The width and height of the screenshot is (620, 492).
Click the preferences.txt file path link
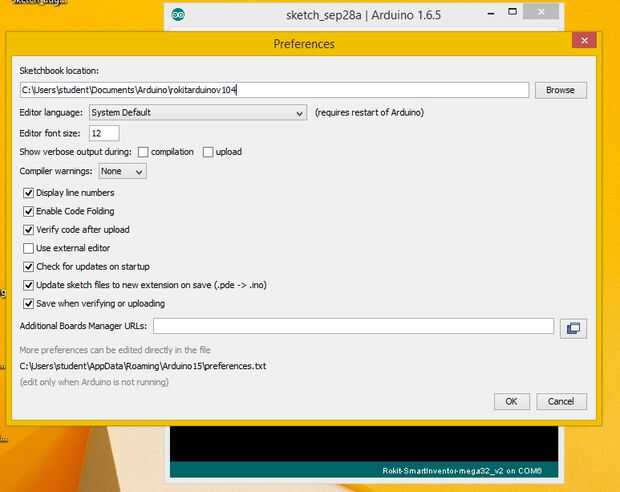coord(143,366)
